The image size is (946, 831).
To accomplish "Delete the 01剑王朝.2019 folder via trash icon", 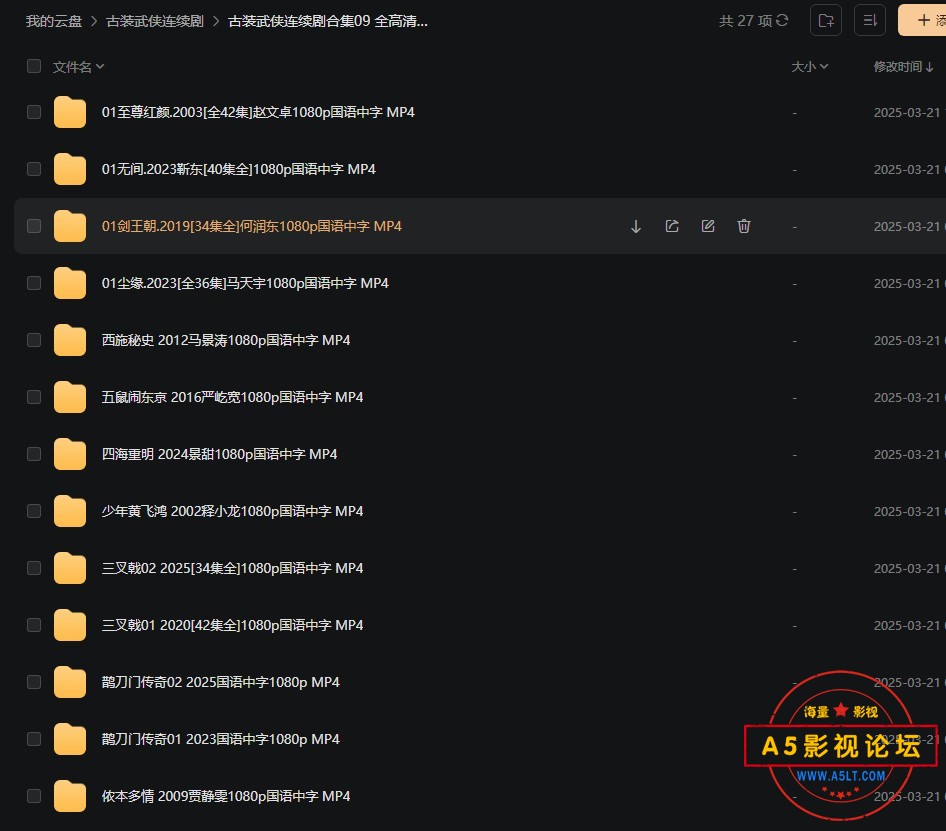I will (x=744, y=226).
